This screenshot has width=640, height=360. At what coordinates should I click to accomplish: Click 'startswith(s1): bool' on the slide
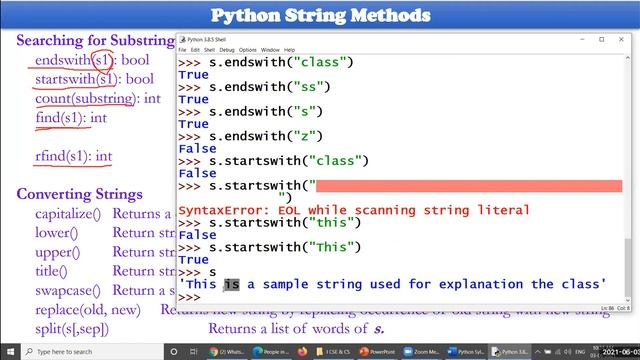(x=94, y=79)
